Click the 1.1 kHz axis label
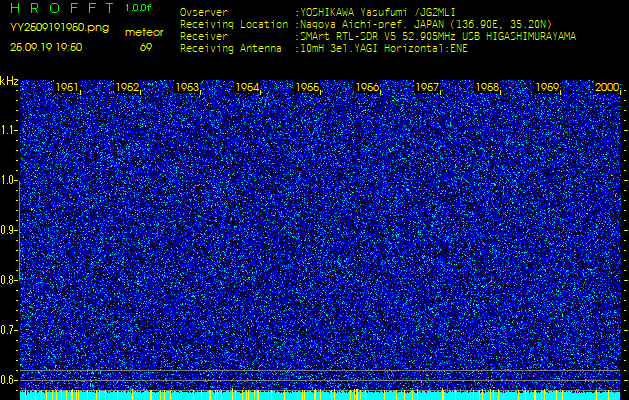The width and height of the screenshot is (629, 400). pyautogui.click(x=8, y=130)
